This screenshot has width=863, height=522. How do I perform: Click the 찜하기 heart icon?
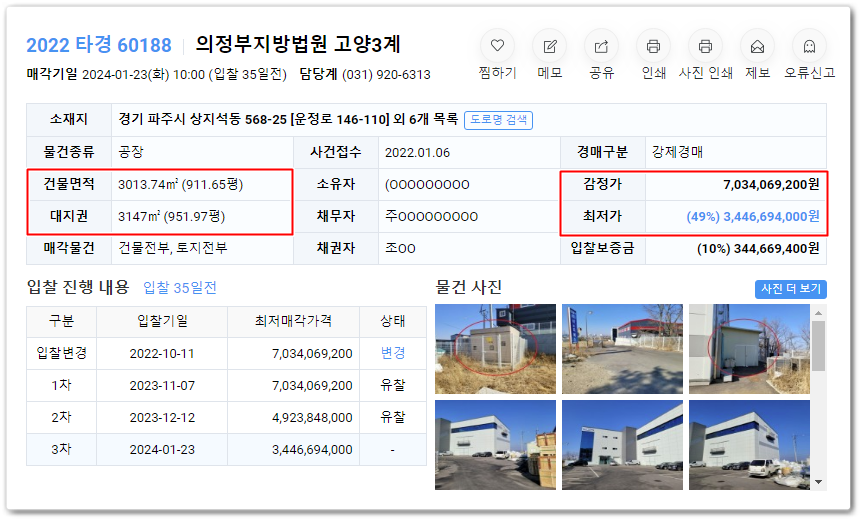(x=497, y=46)
